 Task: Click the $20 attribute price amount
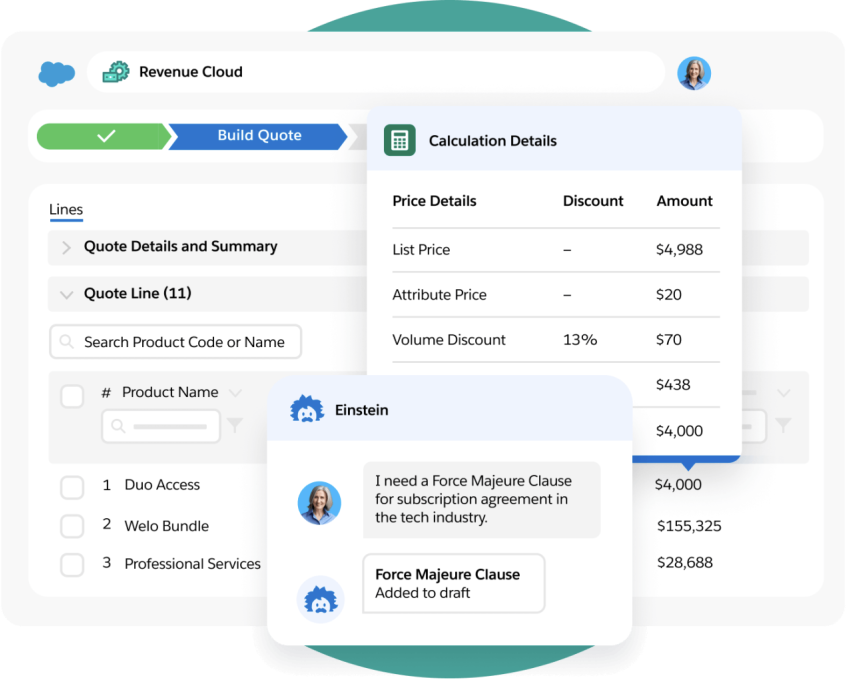tap(668, 295)
